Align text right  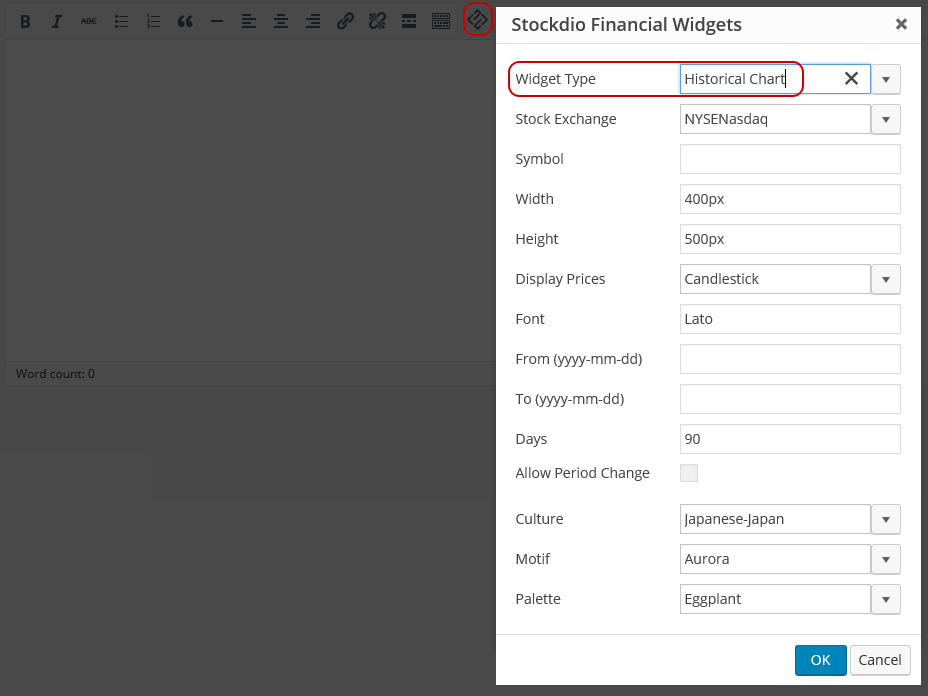click(313, 22)
